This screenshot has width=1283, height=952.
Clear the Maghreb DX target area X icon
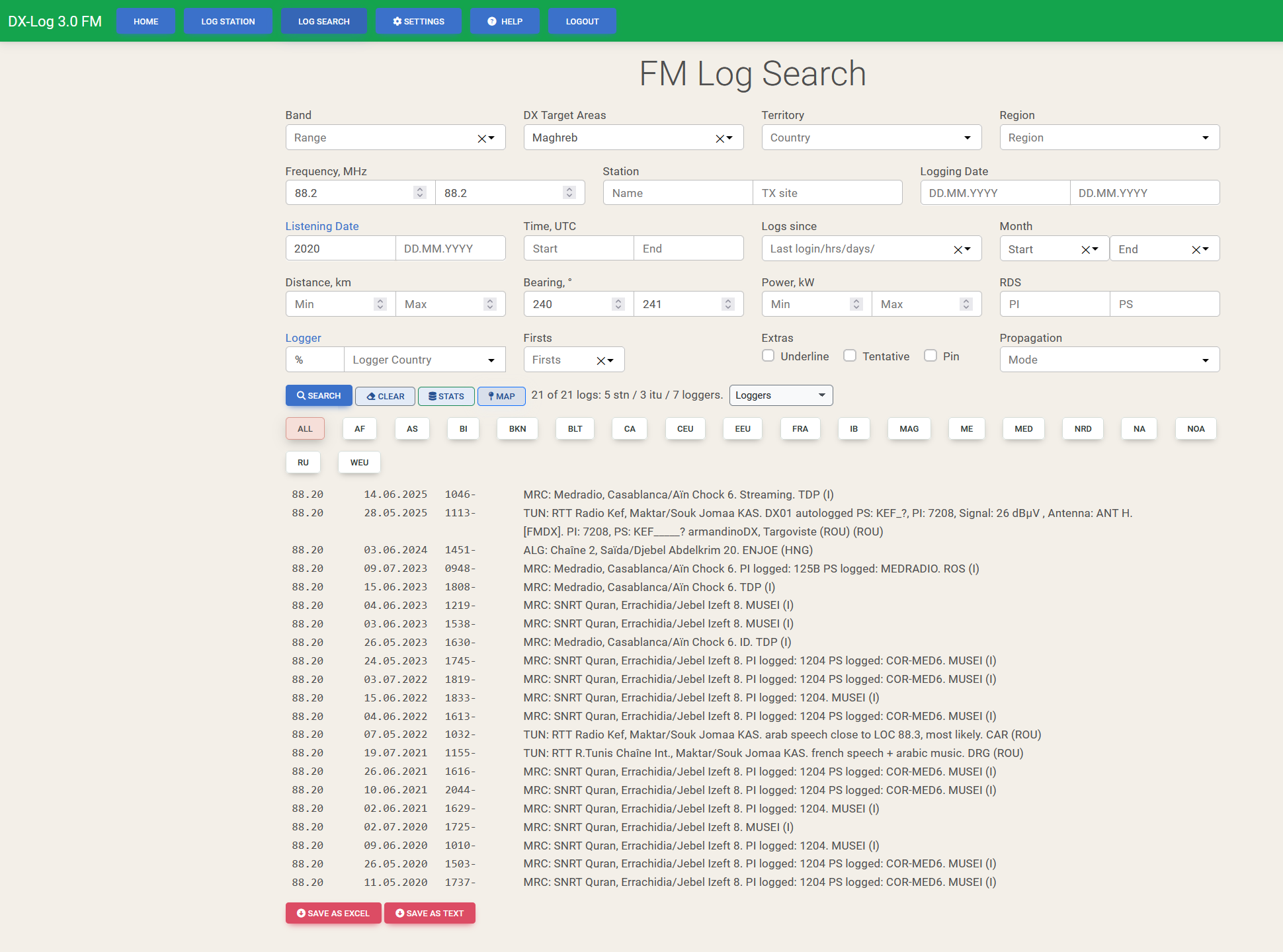[720, 138]
